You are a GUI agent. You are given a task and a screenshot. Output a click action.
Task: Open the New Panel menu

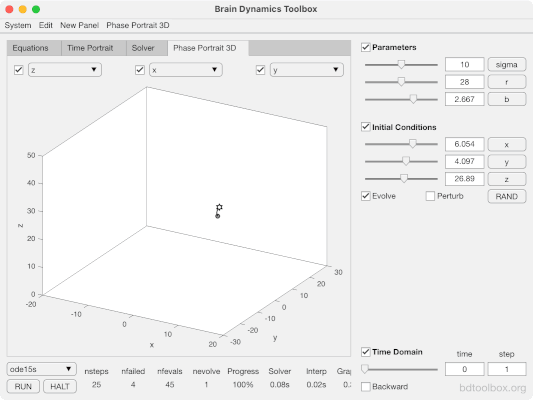tap(79, 25)
